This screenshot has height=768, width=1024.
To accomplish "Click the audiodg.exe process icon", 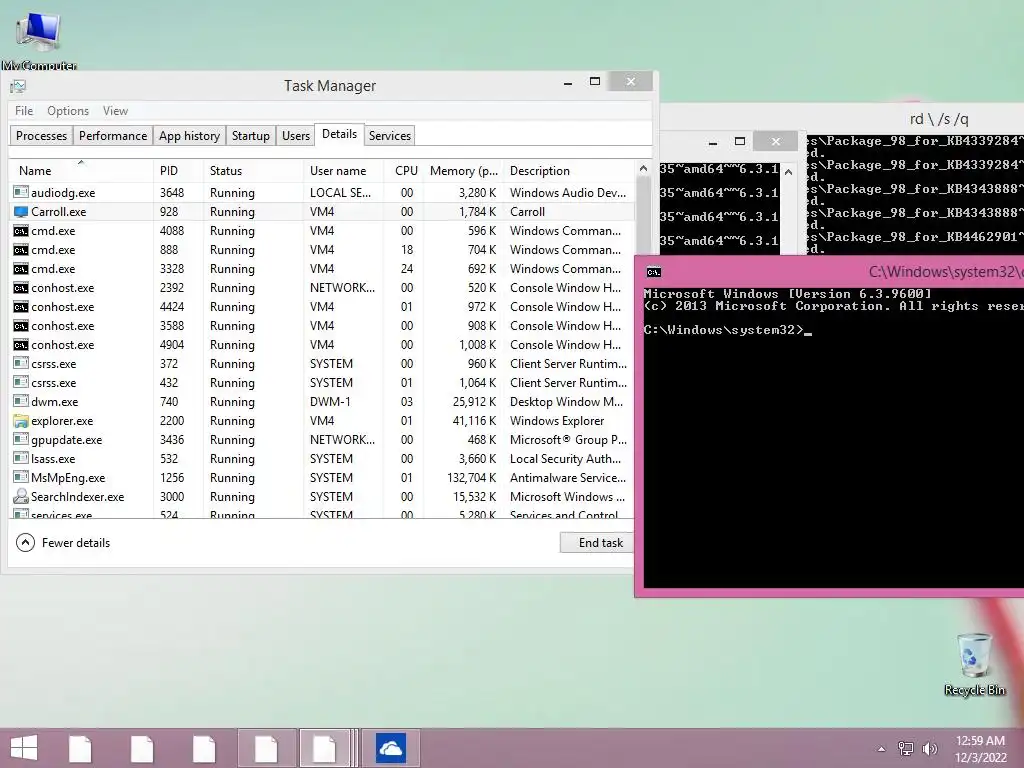I will 21,193.
